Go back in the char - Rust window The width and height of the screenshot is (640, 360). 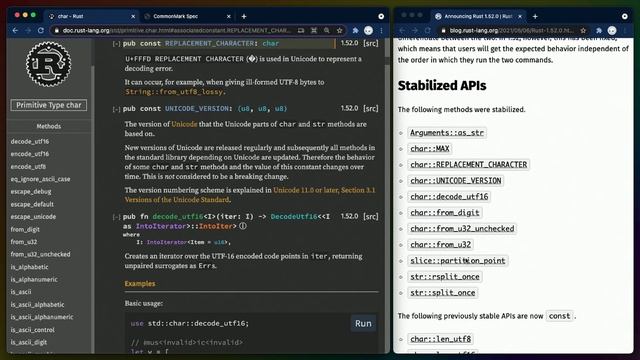[x=15, y=31]
